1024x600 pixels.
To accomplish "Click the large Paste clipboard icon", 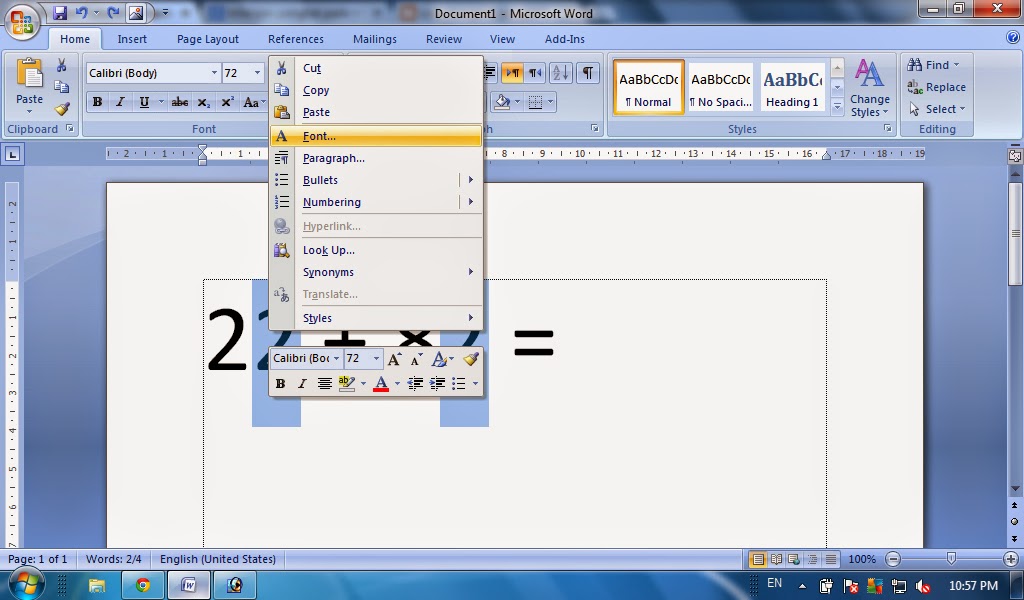I will tap(29, 73).
